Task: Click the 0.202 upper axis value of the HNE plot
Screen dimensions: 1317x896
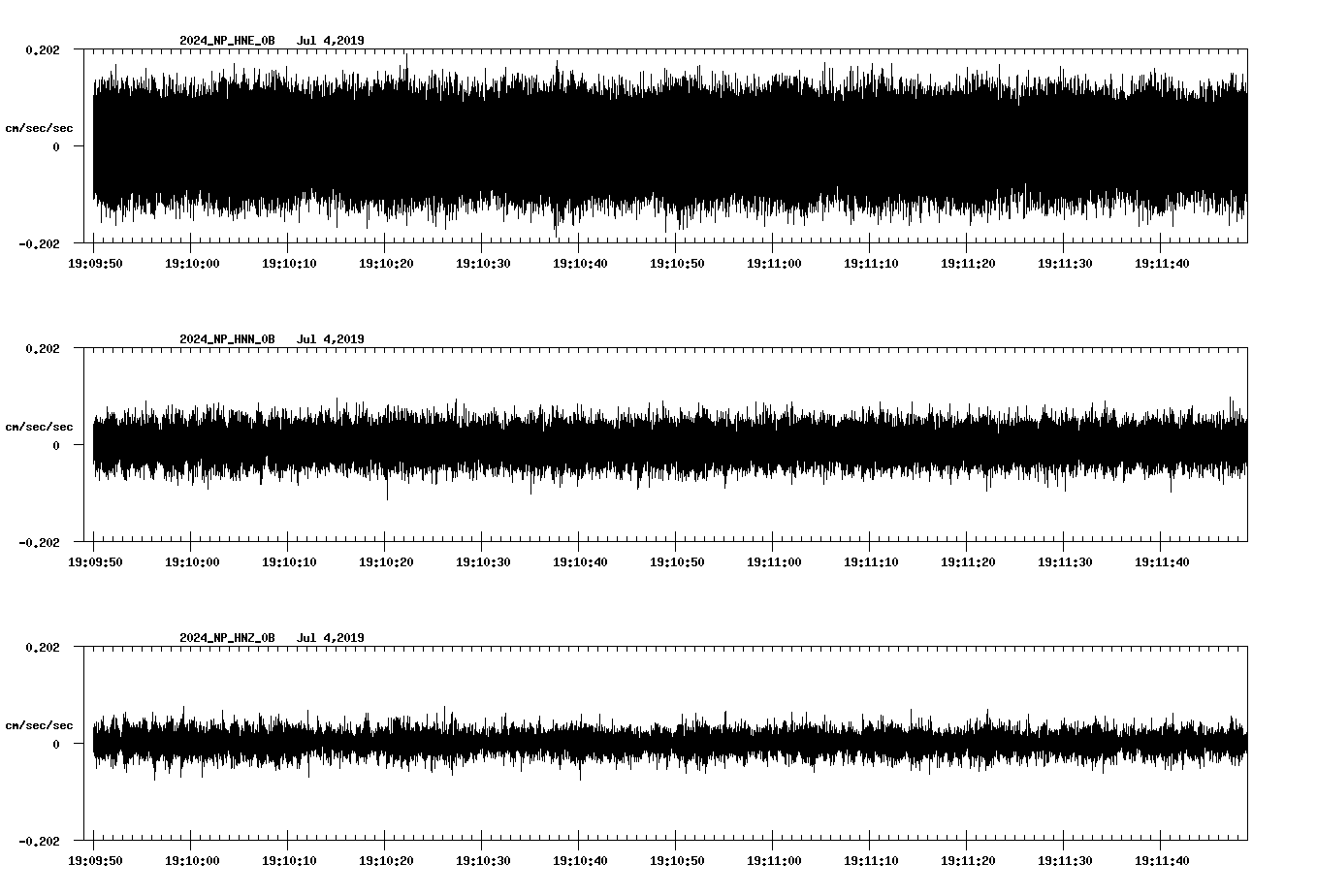Action: pyautogui.click(x=43, y=49)
